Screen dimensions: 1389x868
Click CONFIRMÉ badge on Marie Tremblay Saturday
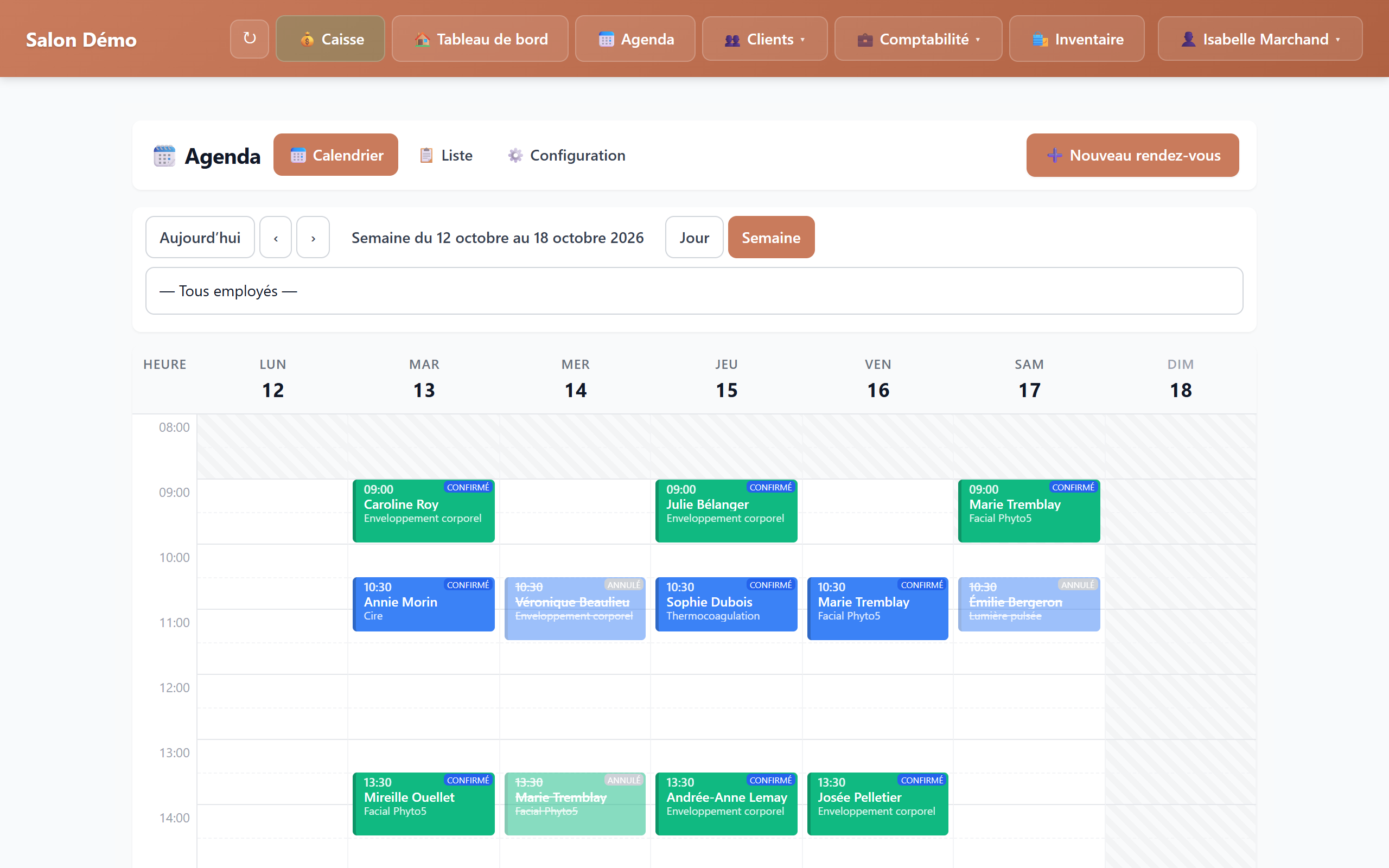coord(1073,487)
